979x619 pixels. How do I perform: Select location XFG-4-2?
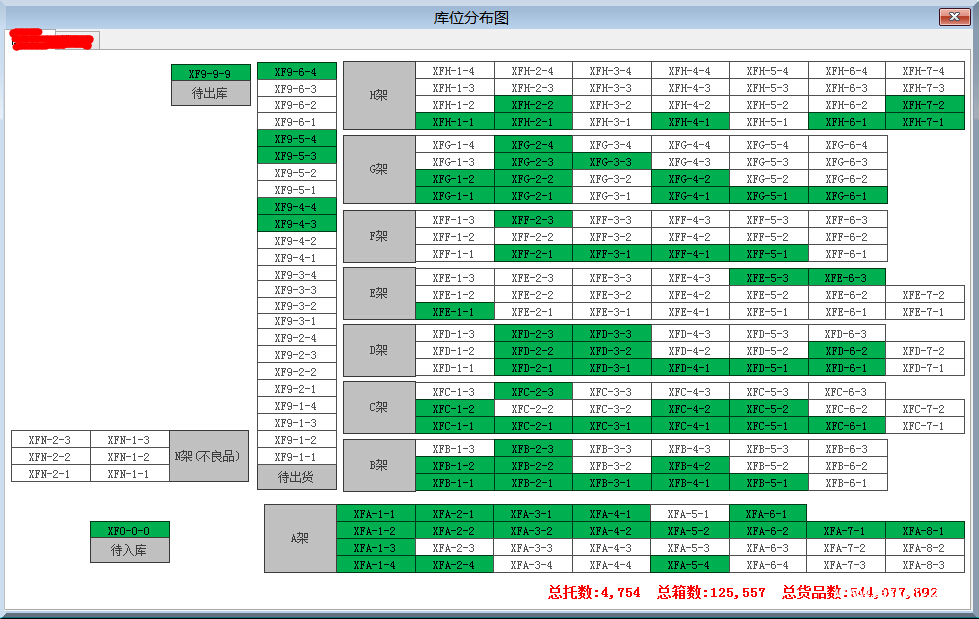click(x=690, y=179)
